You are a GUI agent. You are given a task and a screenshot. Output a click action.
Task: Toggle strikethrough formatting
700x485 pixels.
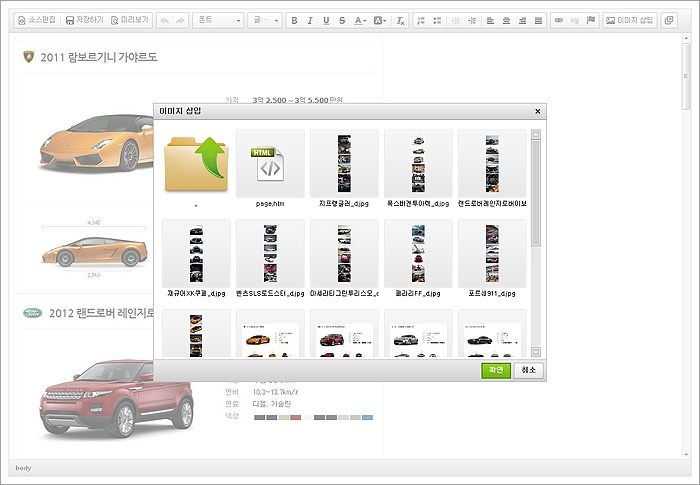point(342,21)
